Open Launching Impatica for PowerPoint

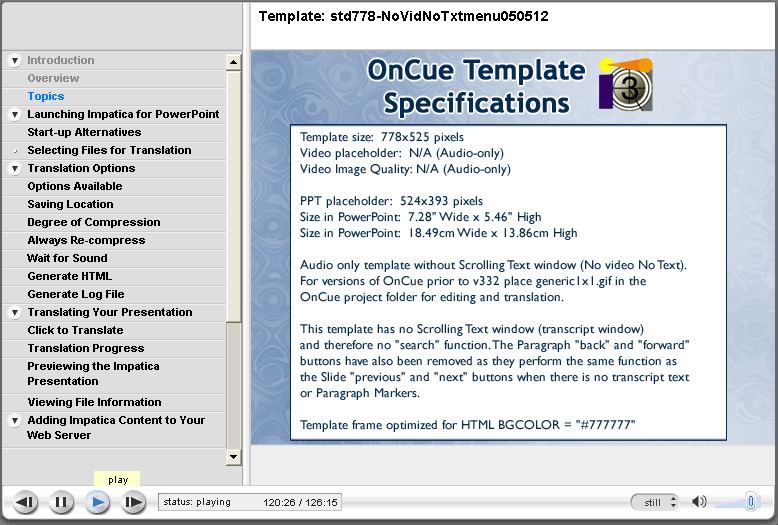pyautogui.click(x=123, y=114)
